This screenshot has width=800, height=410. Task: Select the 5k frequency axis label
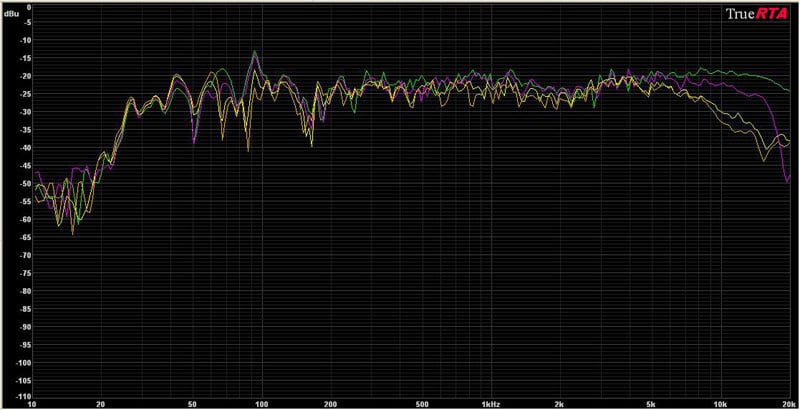point(650,404)
